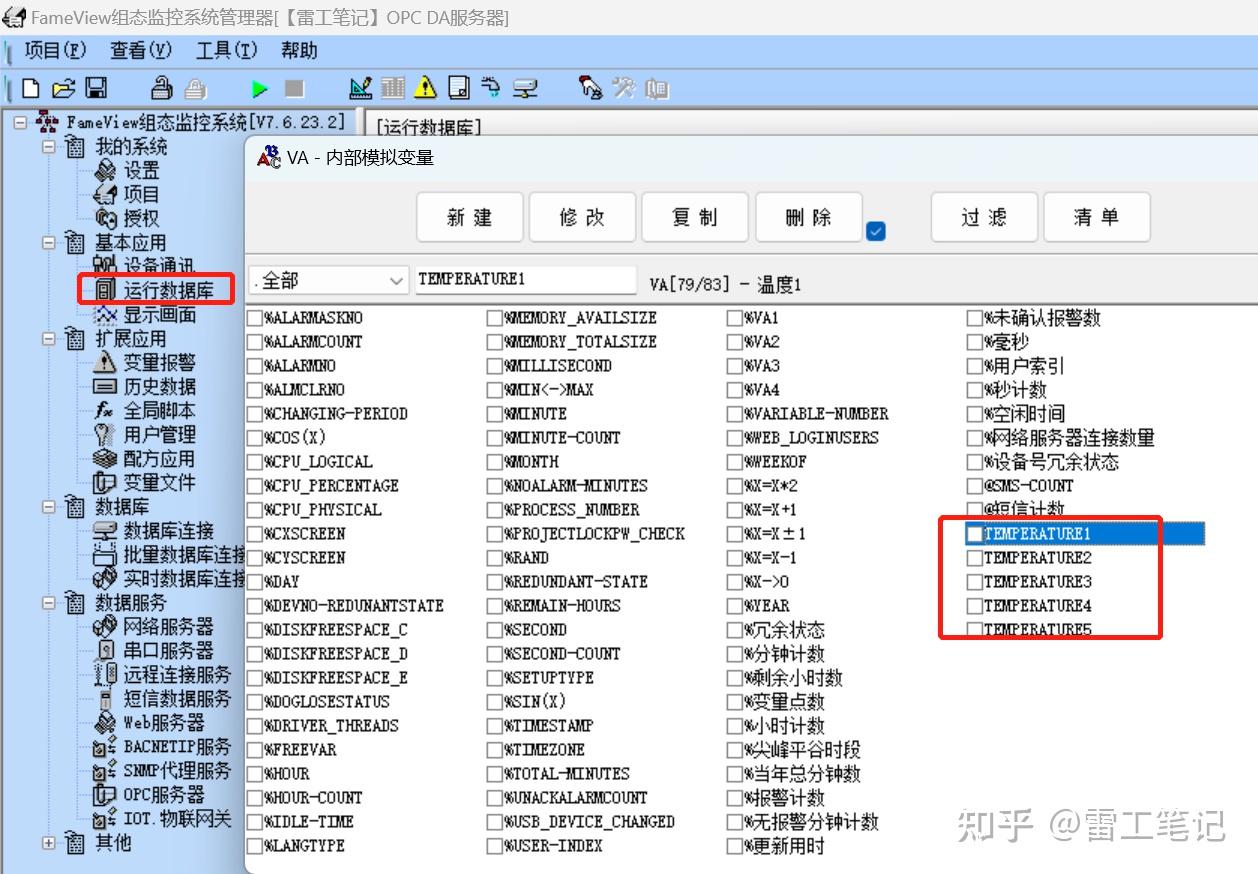Click inside the TEMPERATURE1 search field
1258x874 pixels.
(525, 280)
